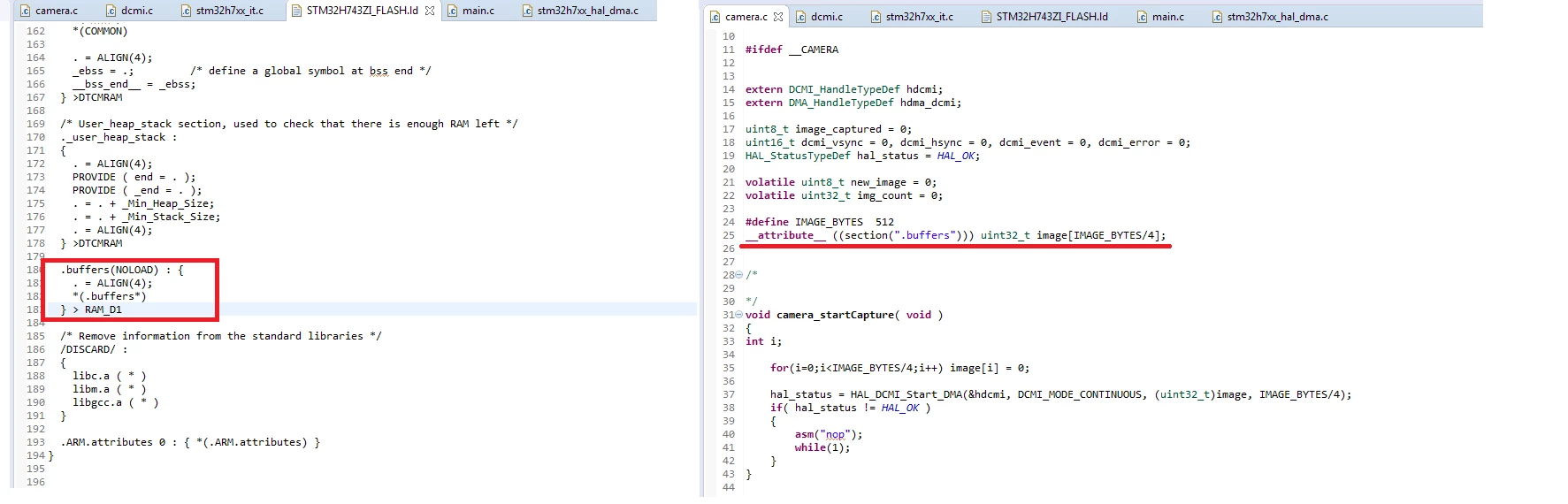Click the 'PROVIDE ( end = . );' line
This screenshot has width=1568, height=504.
134,177
